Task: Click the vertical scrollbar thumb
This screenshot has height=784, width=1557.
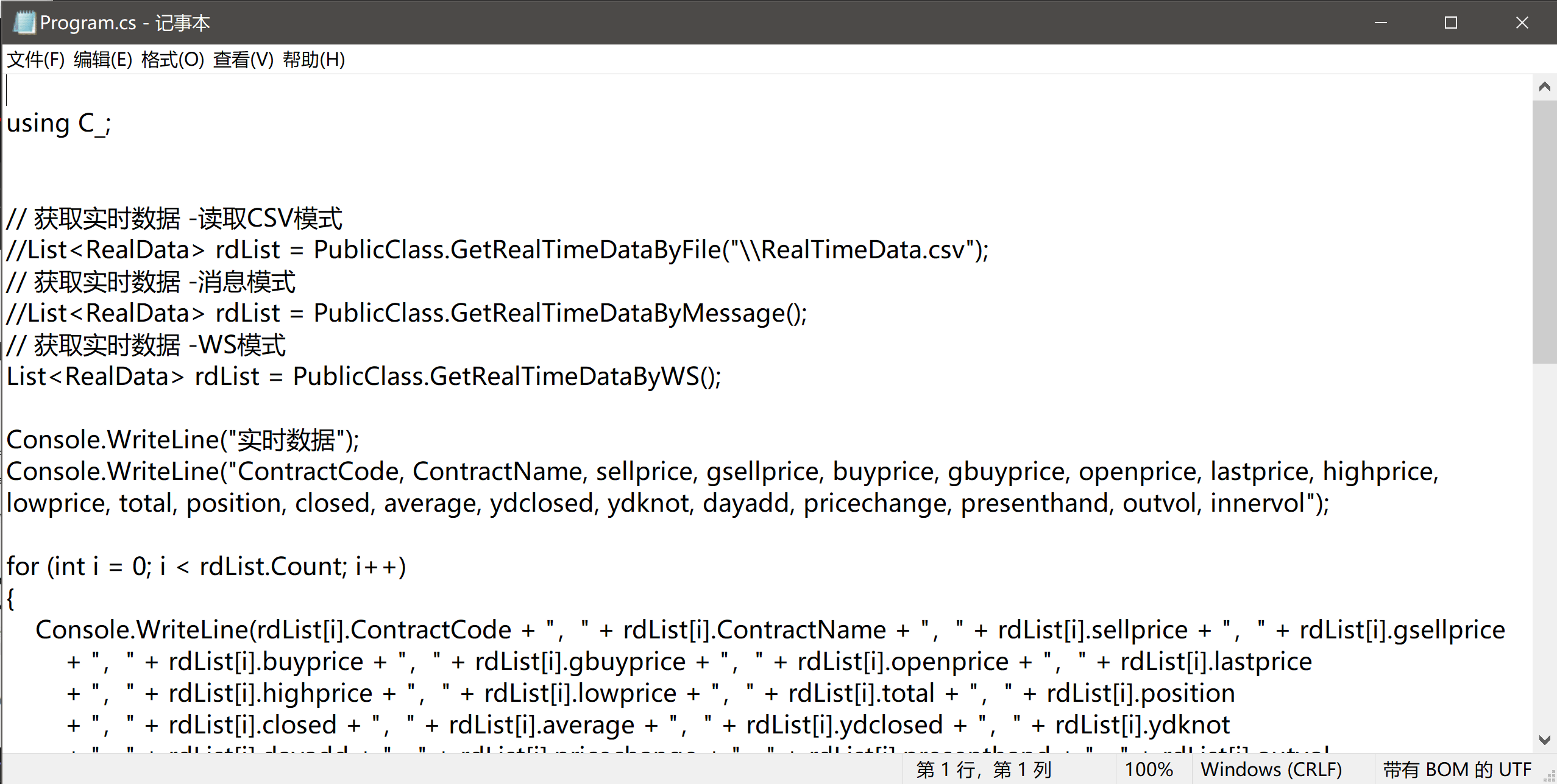Action: coord(1544,231)
